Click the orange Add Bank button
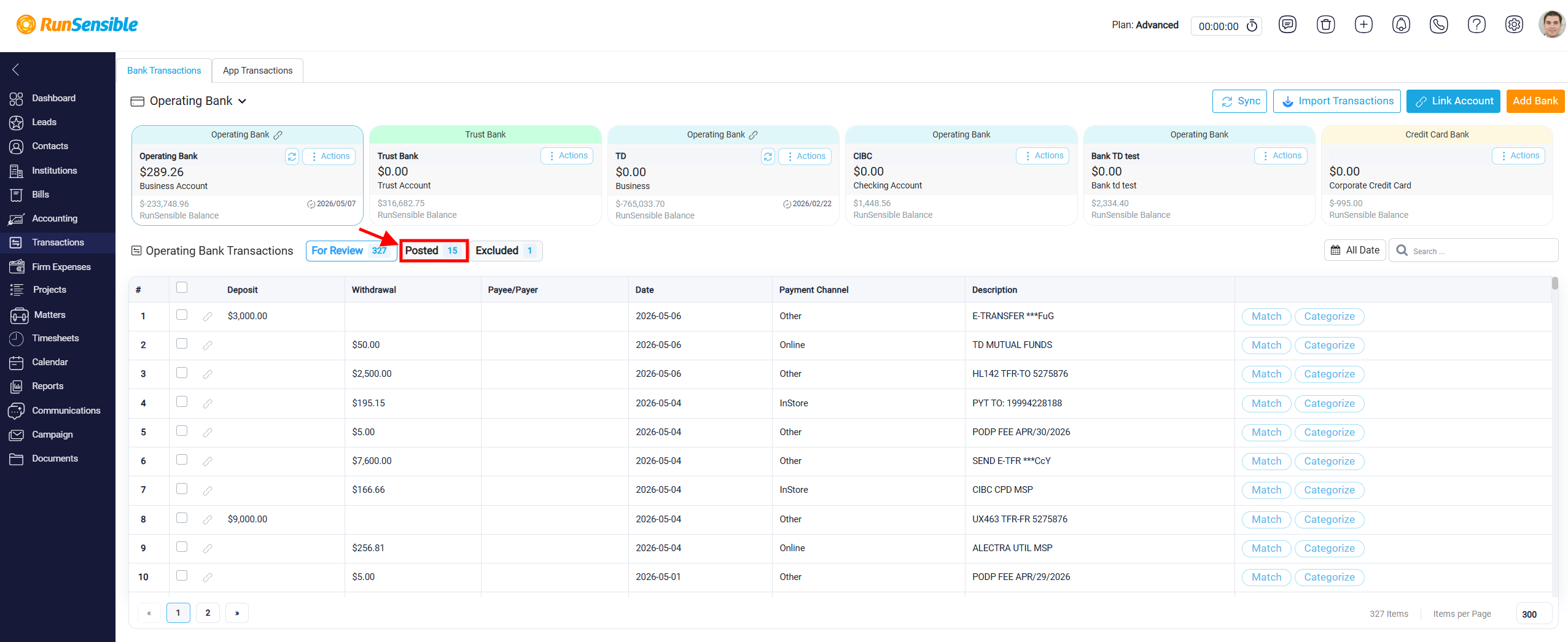1568x642 pixels. 1535,101
